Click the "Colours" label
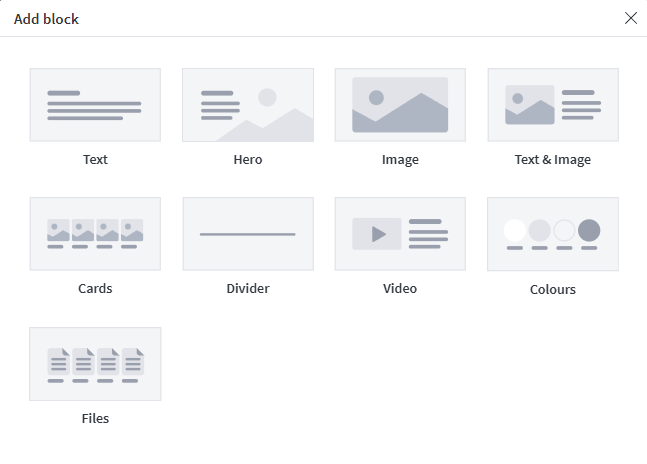This screenshot has height=464, width=647. click(x=553, y=290)
